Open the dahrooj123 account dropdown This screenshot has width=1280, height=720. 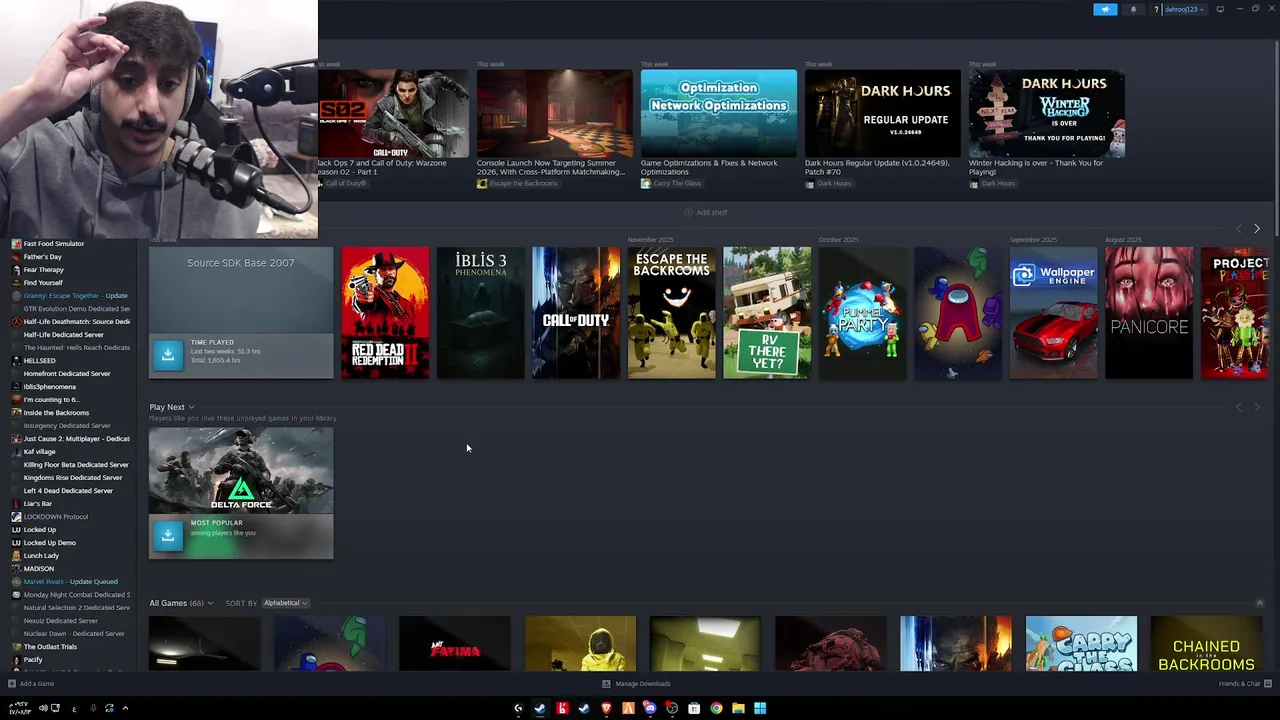1184,9
